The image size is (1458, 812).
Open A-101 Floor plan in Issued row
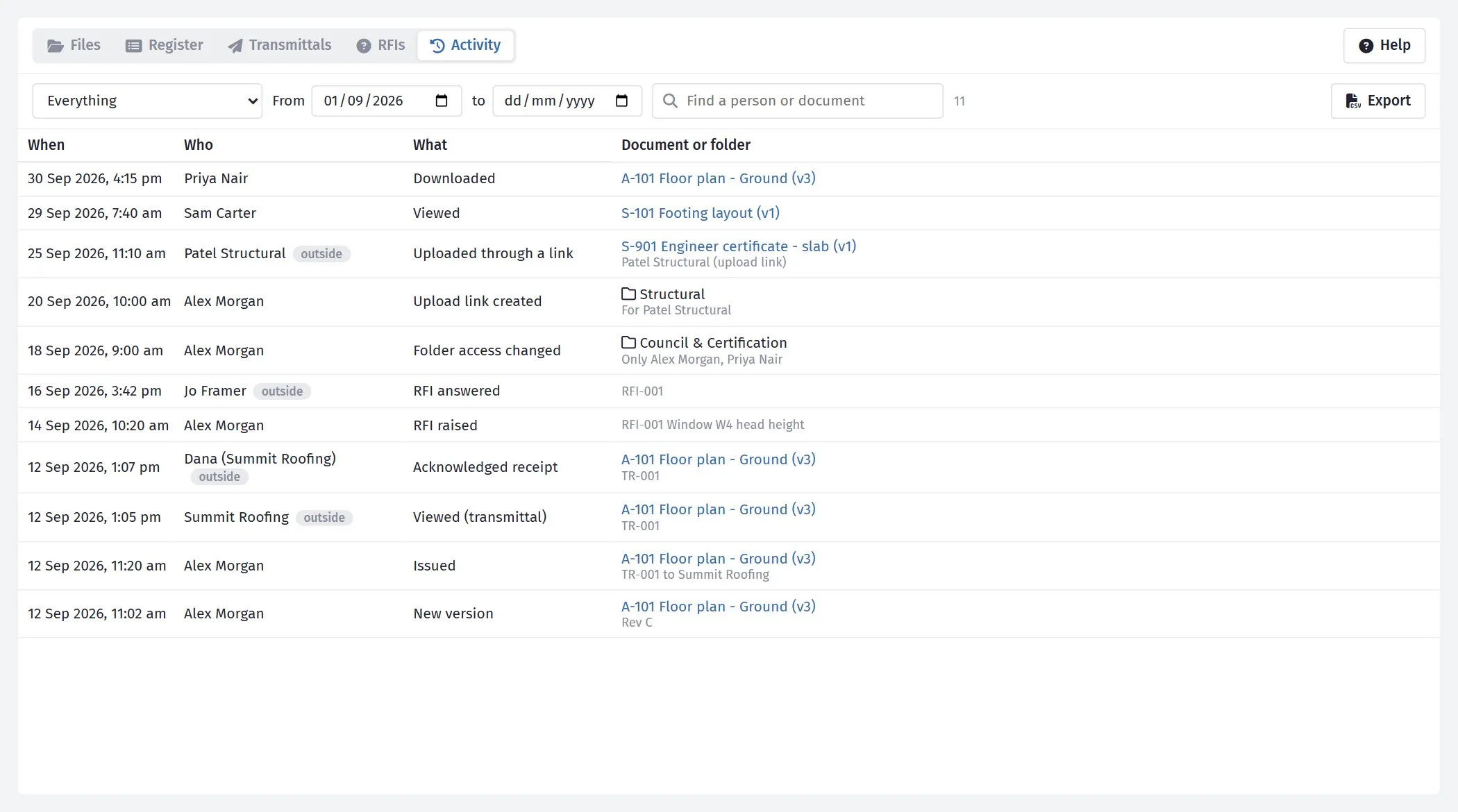click(718, 559)
